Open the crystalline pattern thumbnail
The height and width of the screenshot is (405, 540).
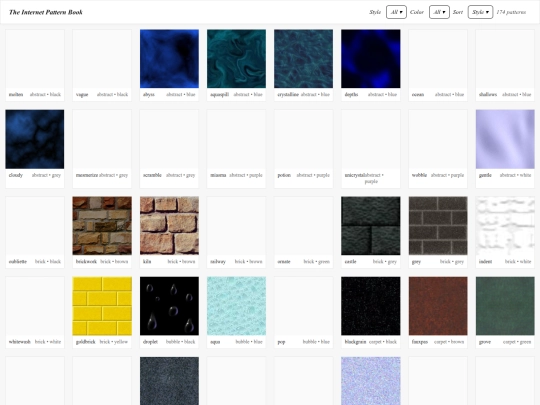coord(303,59)
